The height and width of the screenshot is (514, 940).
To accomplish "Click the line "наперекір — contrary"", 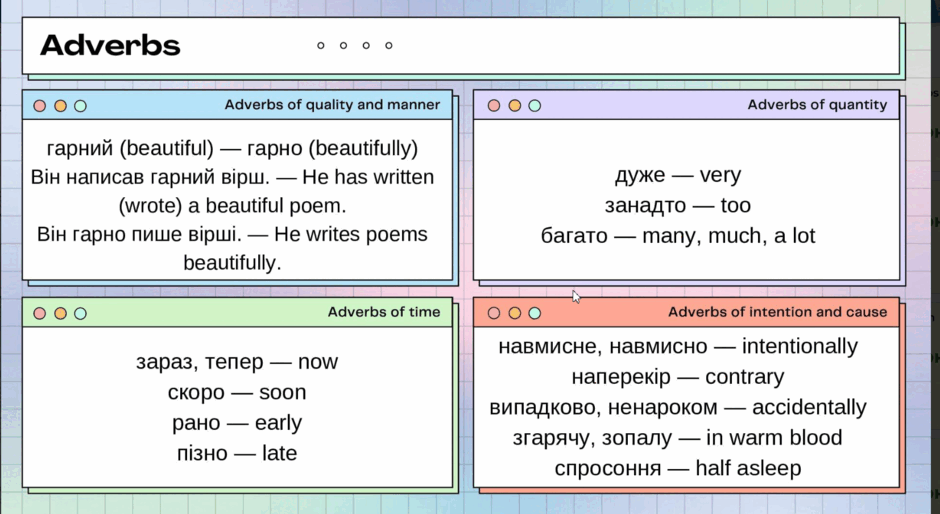I will pos(678,377).
